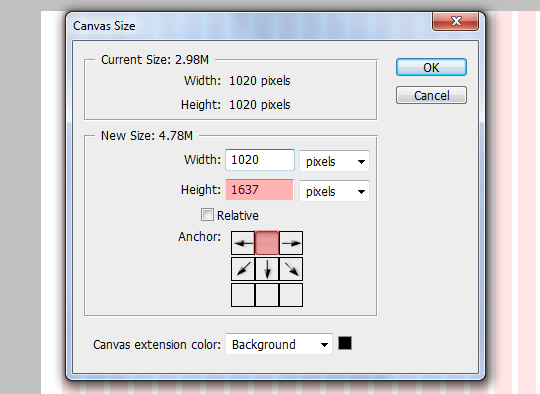540x394 pixels.
Task: Click the Anchor label
Action: (199, 237)
